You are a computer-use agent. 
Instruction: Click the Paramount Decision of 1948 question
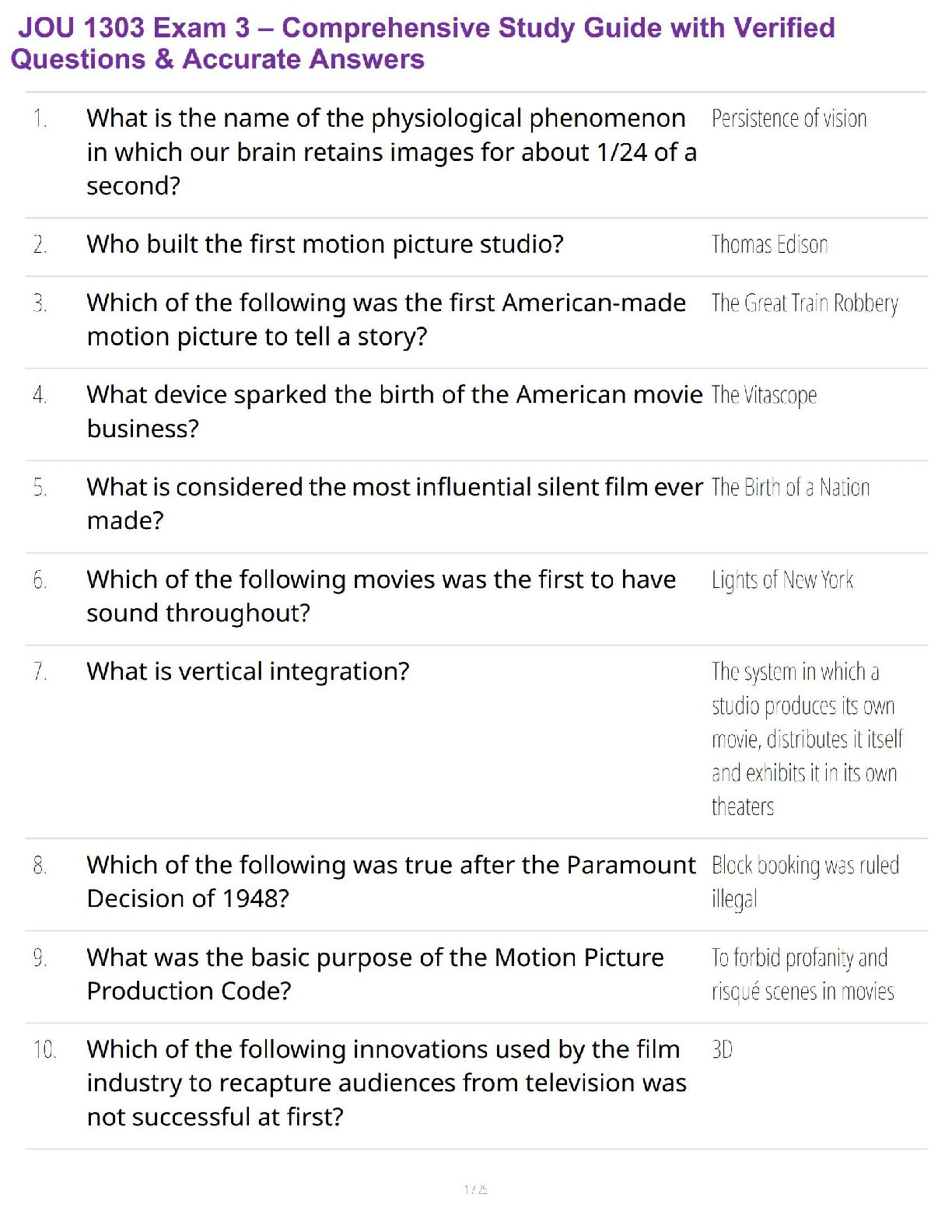click(391, 881)
